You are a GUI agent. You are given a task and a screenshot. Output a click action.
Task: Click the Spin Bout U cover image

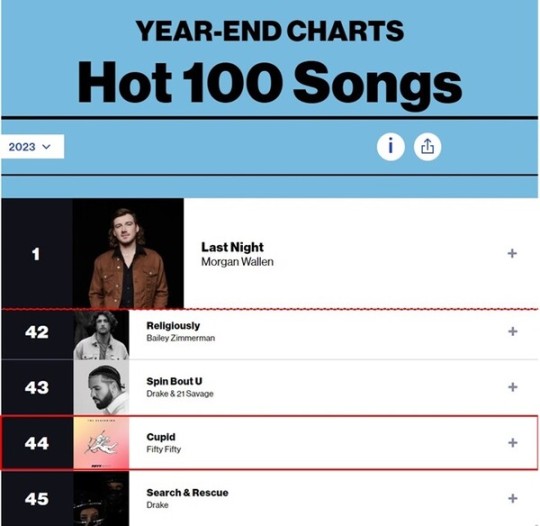[x=101, y=387]
